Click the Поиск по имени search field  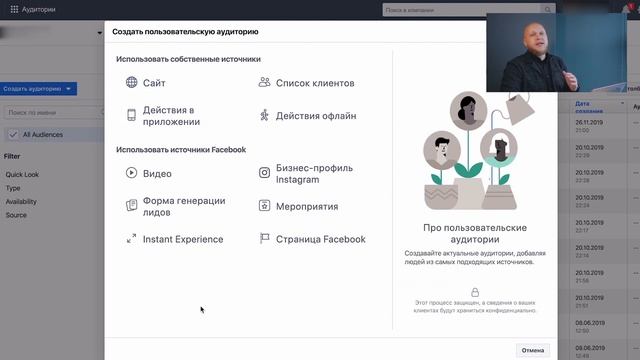[53, 112]
